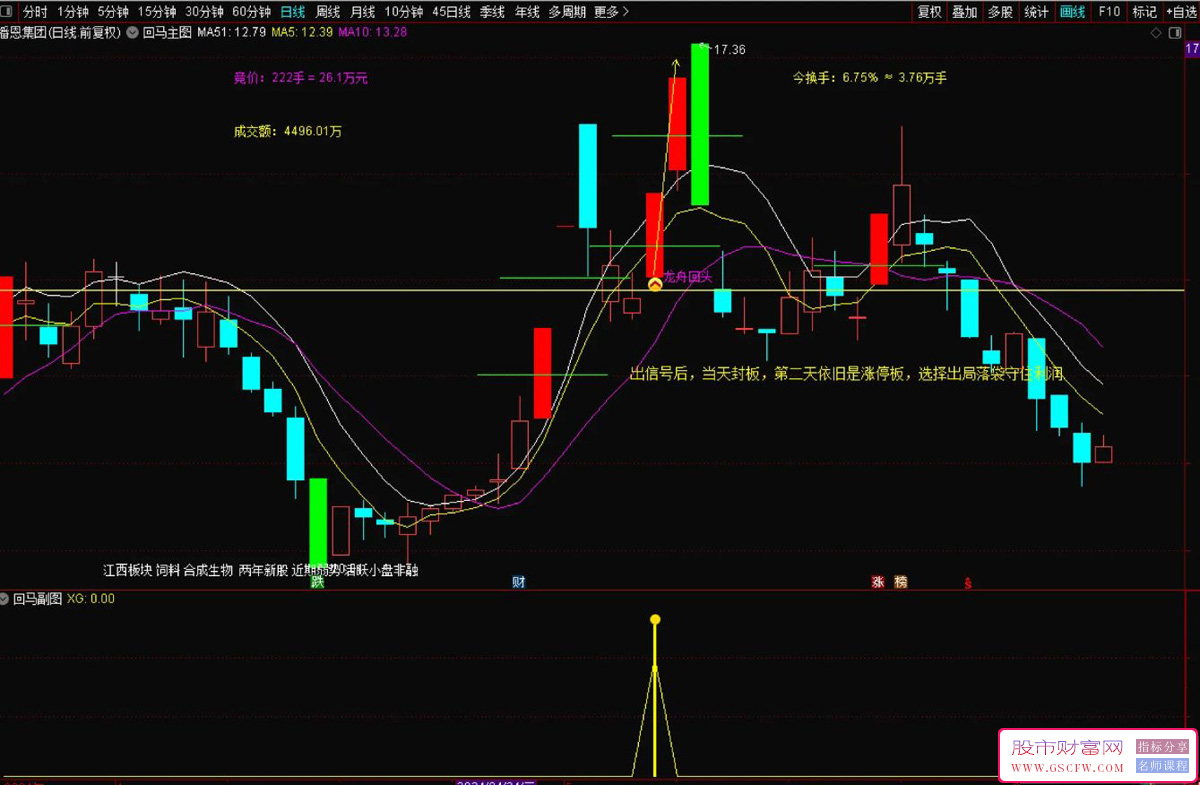Click the purple price tag on right axis
Viewport: 1200px width, 785px height.
tap(1192, 47)
